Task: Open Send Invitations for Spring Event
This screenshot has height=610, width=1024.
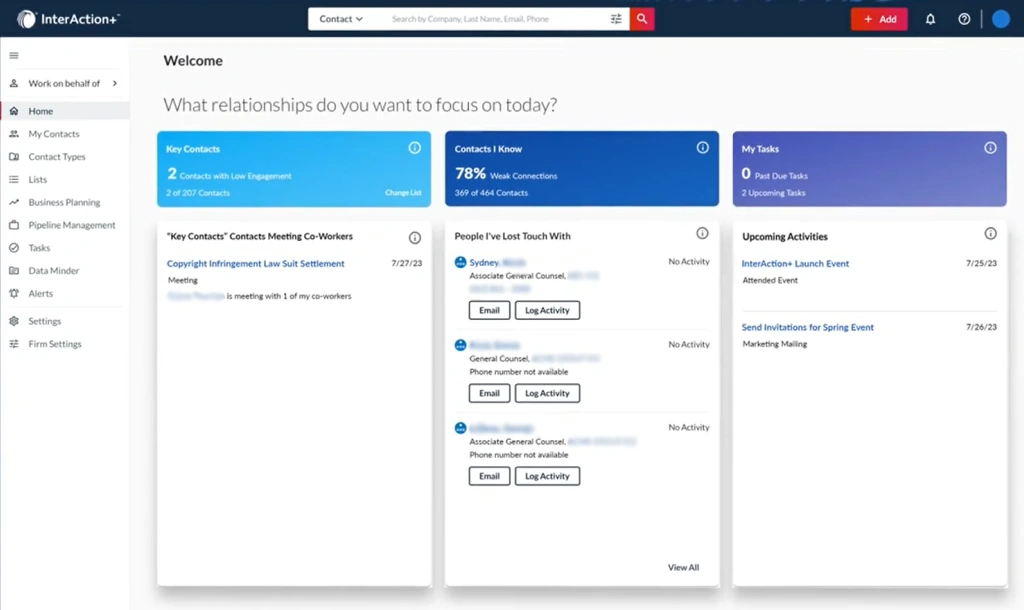Action: [x=807, y=327]
